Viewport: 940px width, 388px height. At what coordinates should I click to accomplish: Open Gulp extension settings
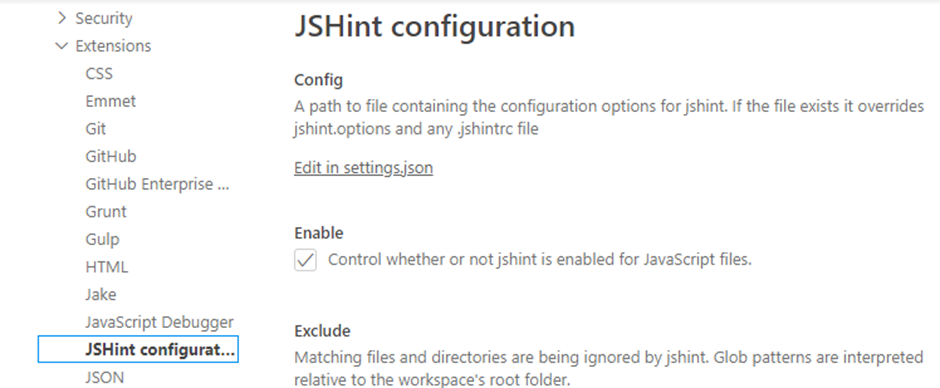103,239
